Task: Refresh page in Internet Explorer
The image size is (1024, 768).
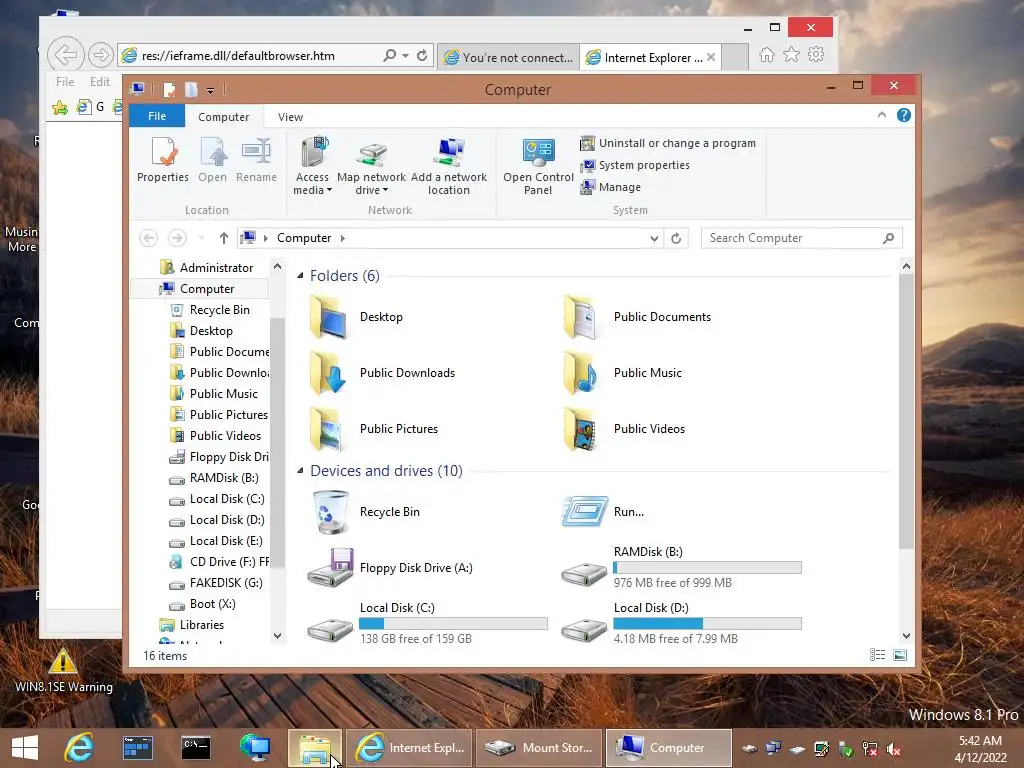Action: 422,56
